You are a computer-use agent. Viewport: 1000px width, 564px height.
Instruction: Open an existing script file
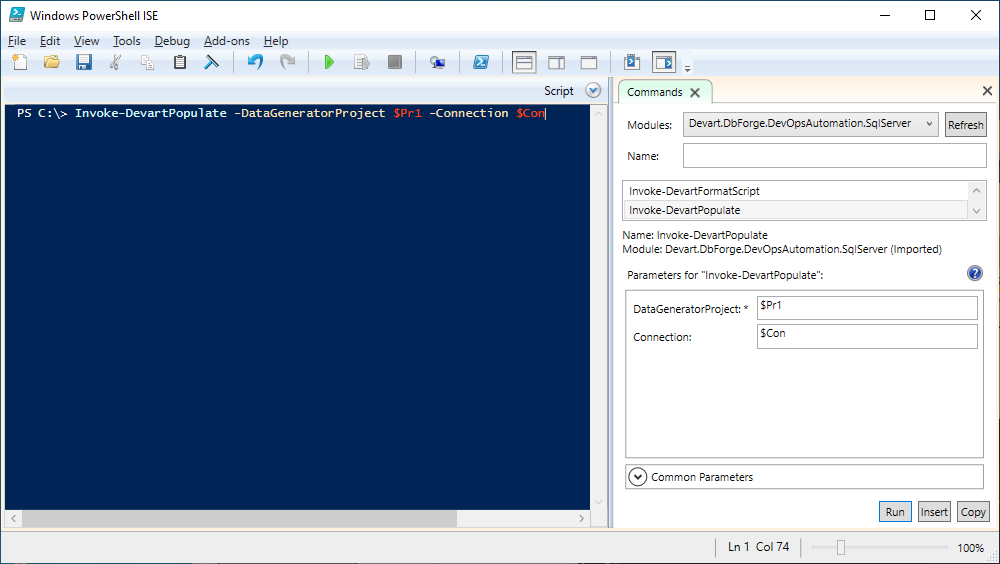click(x=52, y=62)
